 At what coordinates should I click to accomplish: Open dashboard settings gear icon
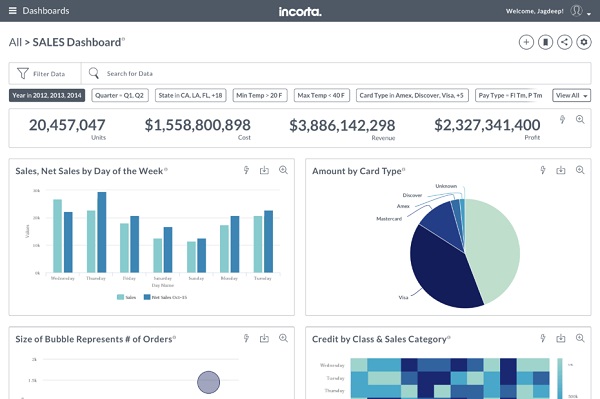tap(584, 42)
